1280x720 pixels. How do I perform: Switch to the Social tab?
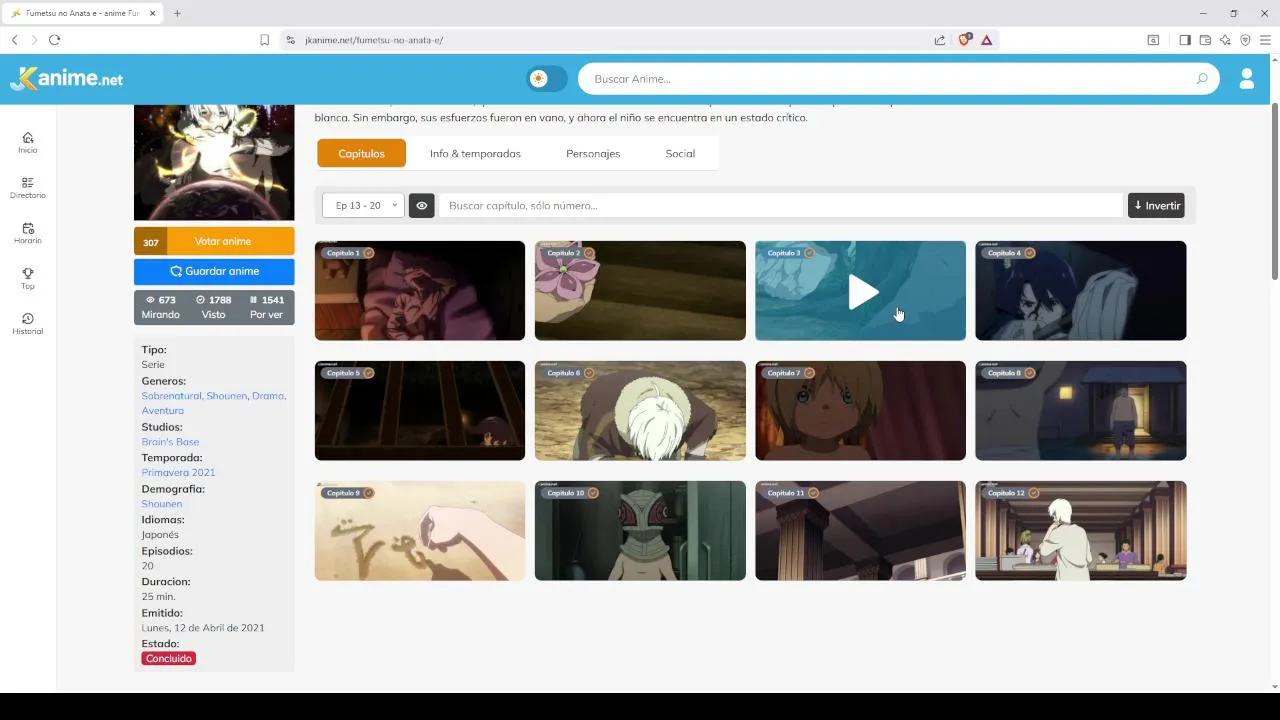coord(680,153)
